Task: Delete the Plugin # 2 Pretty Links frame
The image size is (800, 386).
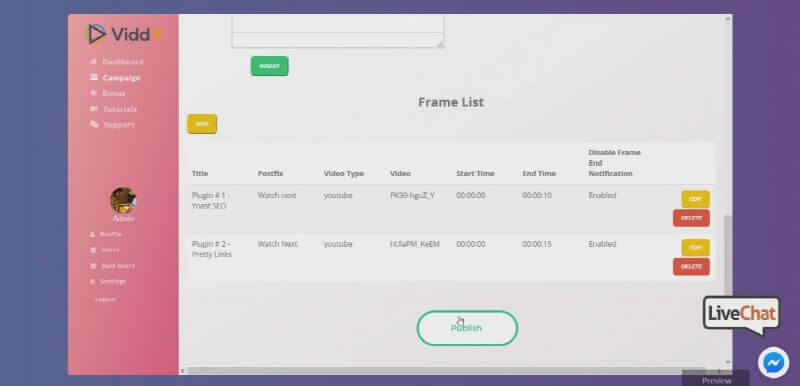Action: tap(691, 267)
